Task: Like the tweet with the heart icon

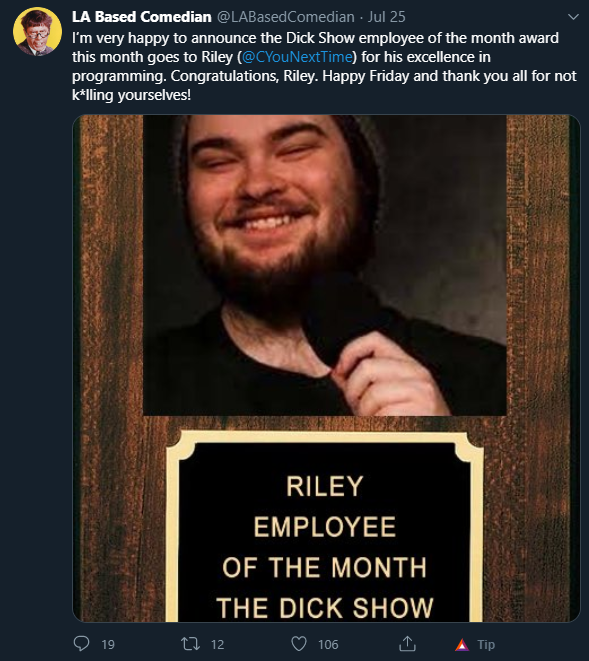Action: [x=299, y=644]
